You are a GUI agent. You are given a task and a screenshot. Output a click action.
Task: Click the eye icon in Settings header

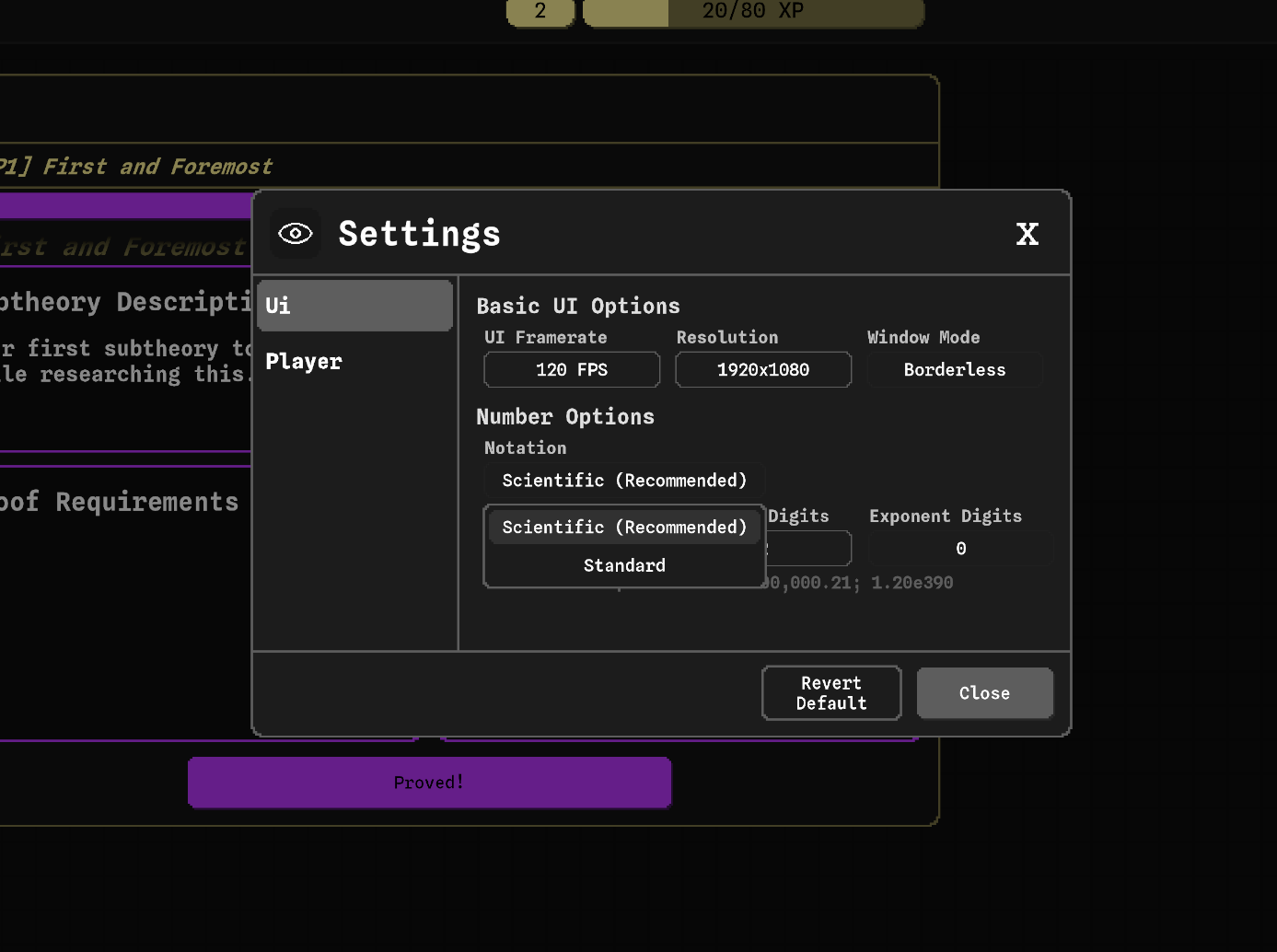[x=296, y=234]
